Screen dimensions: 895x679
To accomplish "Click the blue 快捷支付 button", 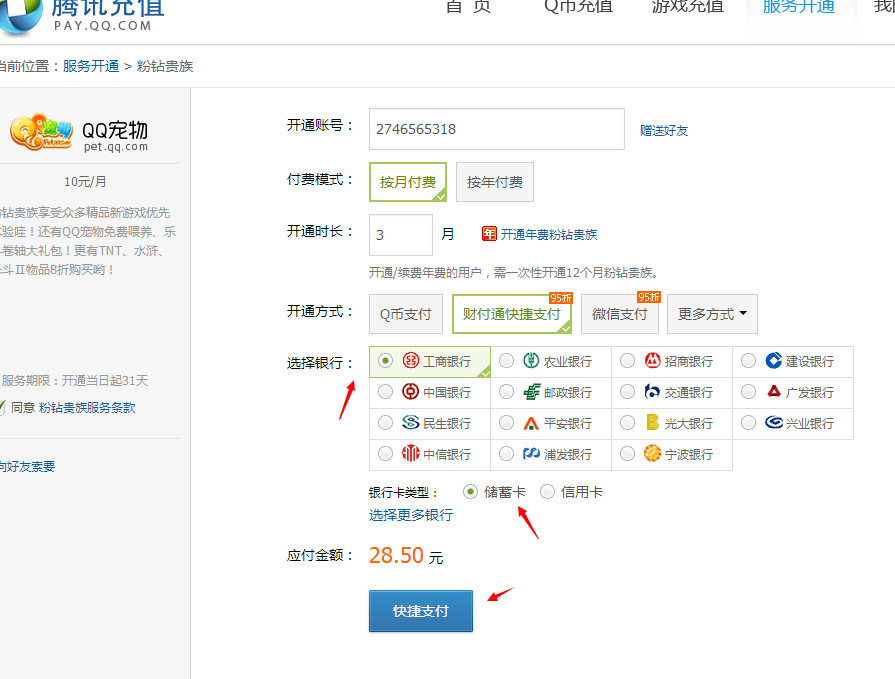I will tap(421, 611).
